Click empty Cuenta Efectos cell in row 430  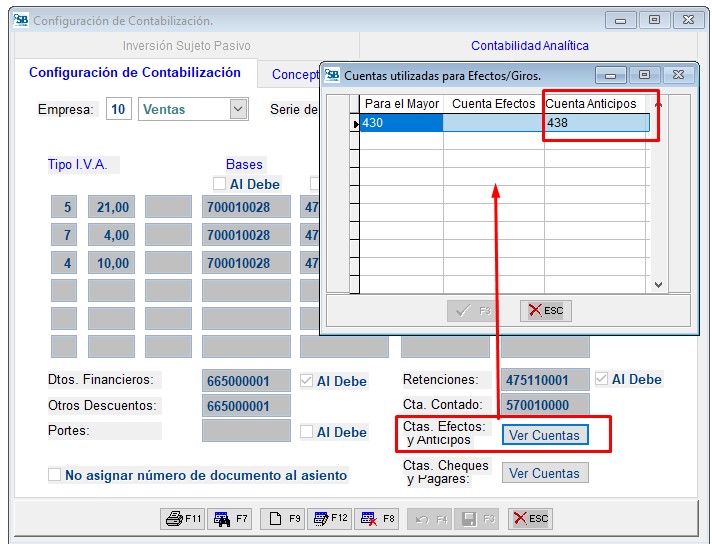494,123
